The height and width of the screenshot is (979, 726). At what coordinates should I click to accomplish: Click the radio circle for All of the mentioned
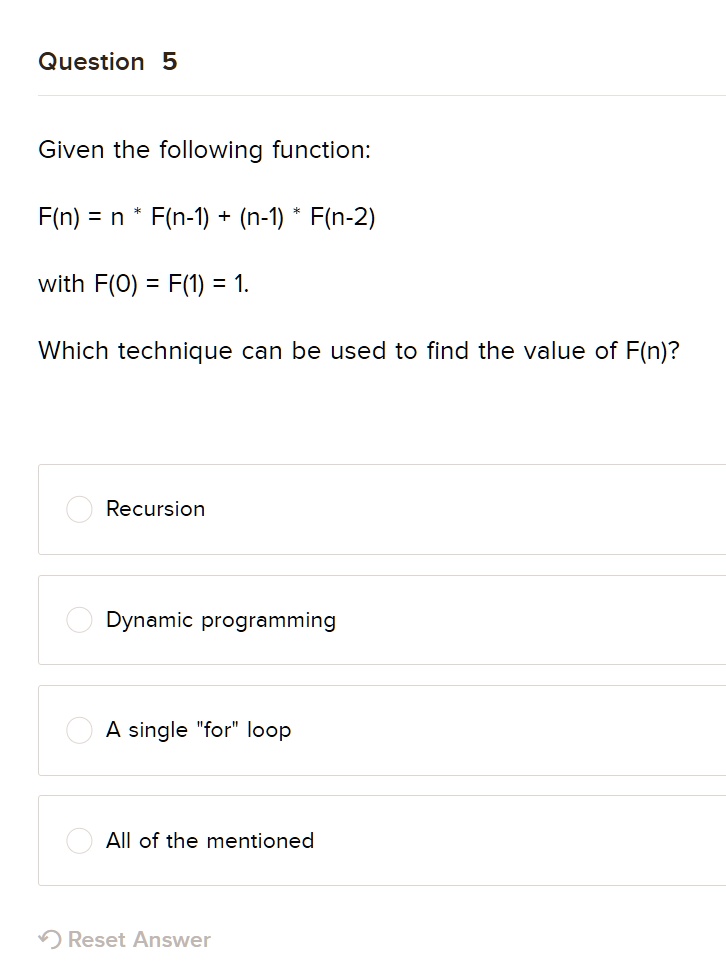click(x=78, y=841)
